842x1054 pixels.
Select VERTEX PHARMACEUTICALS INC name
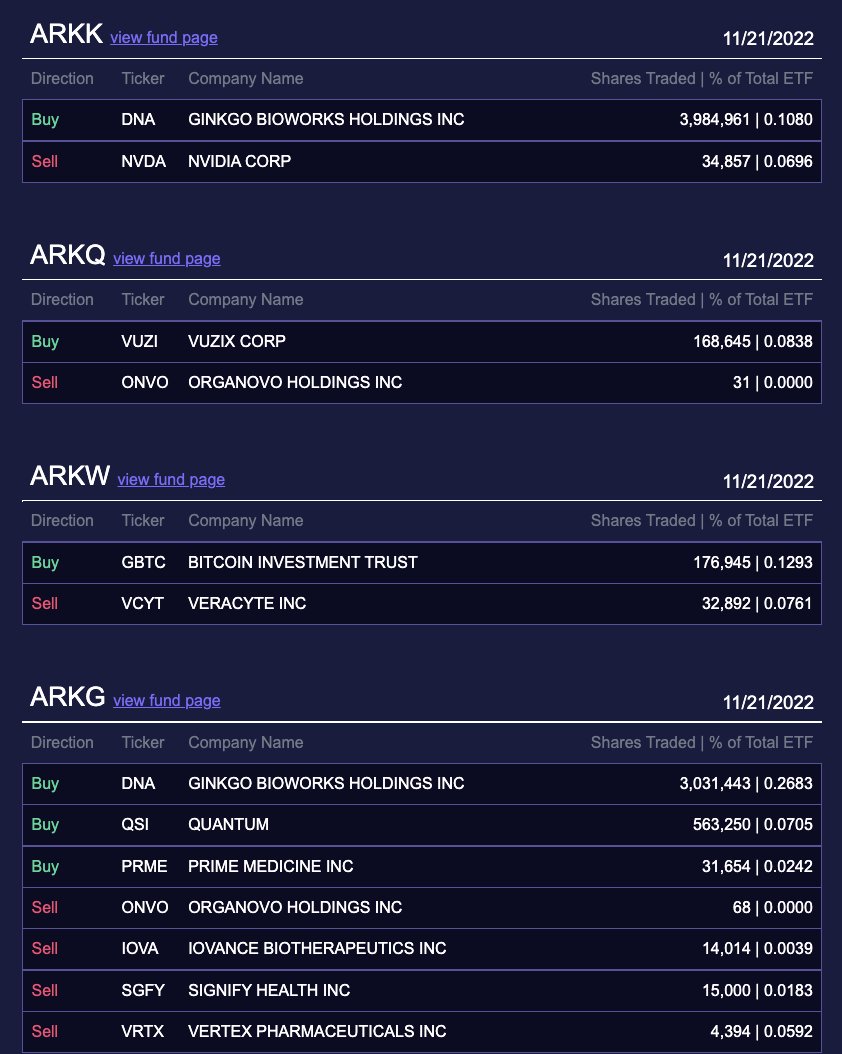(317, 1031)
